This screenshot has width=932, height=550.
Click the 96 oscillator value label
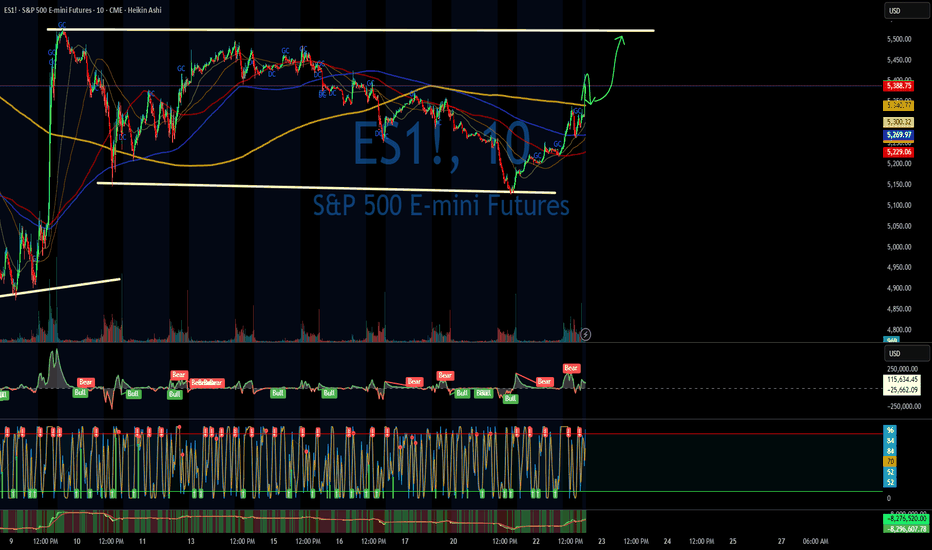[x=890, y=430]
